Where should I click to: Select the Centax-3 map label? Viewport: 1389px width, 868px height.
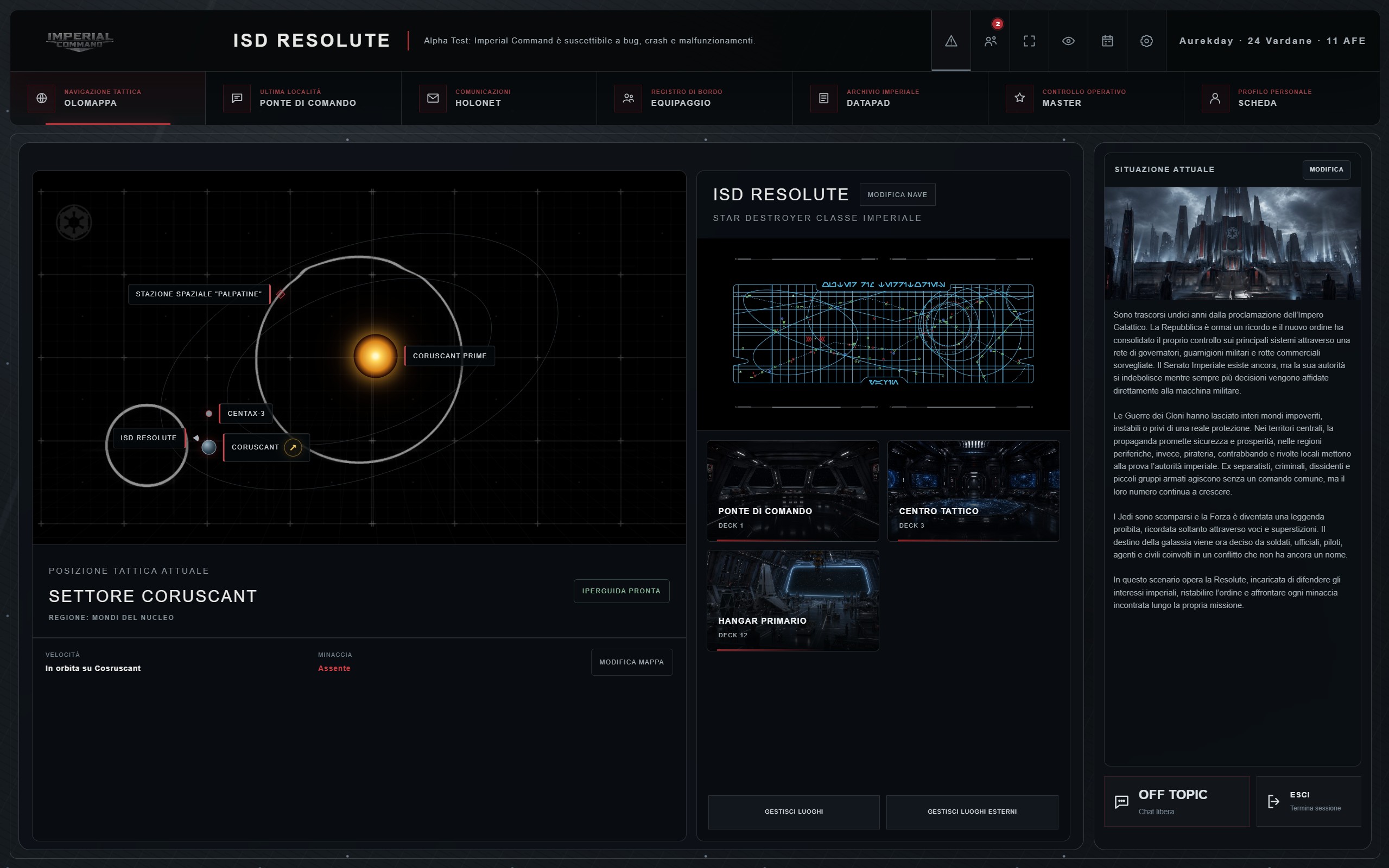click(x=246, y=413)
